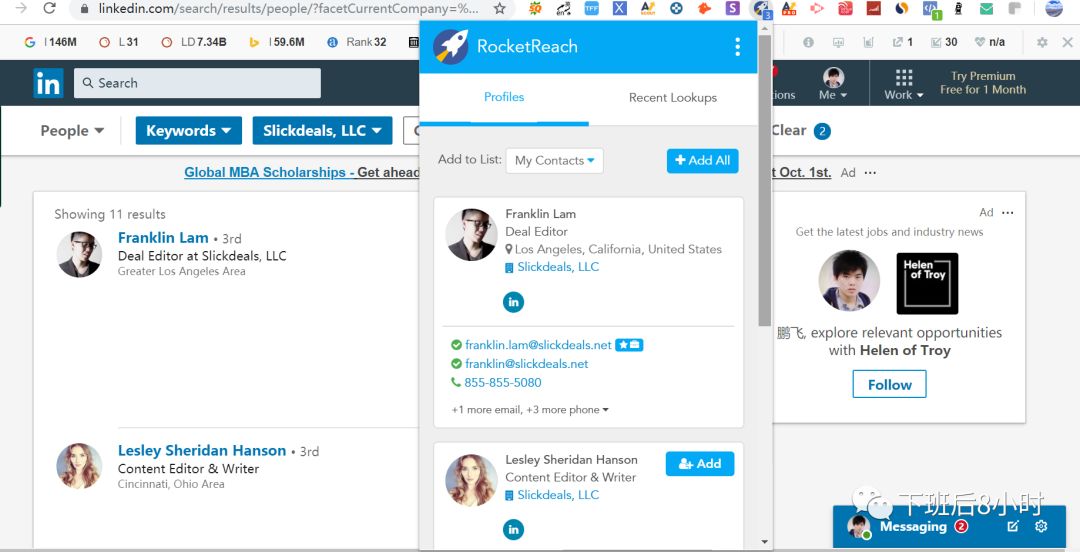Viewport: 1080px width, 552px height.
Task: Close the SEO toolbar with the X
Action: point(1067,42)
